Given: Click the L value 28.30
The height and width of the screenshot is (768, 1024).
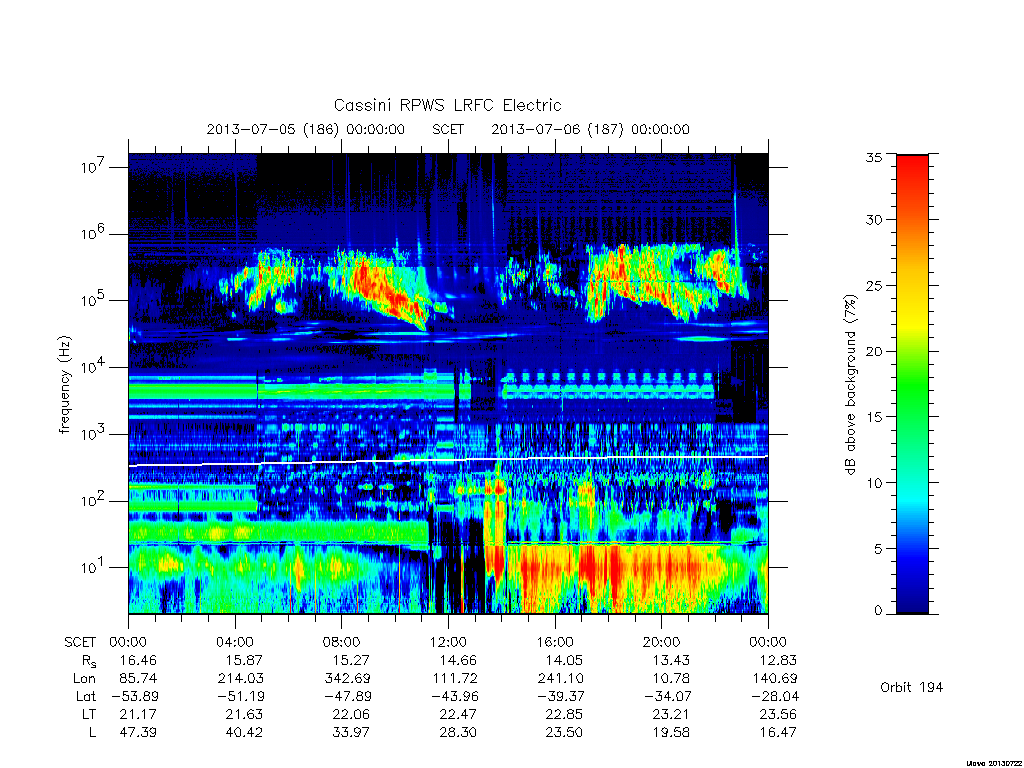Looking at the screenshot, I should pos(458,732).
